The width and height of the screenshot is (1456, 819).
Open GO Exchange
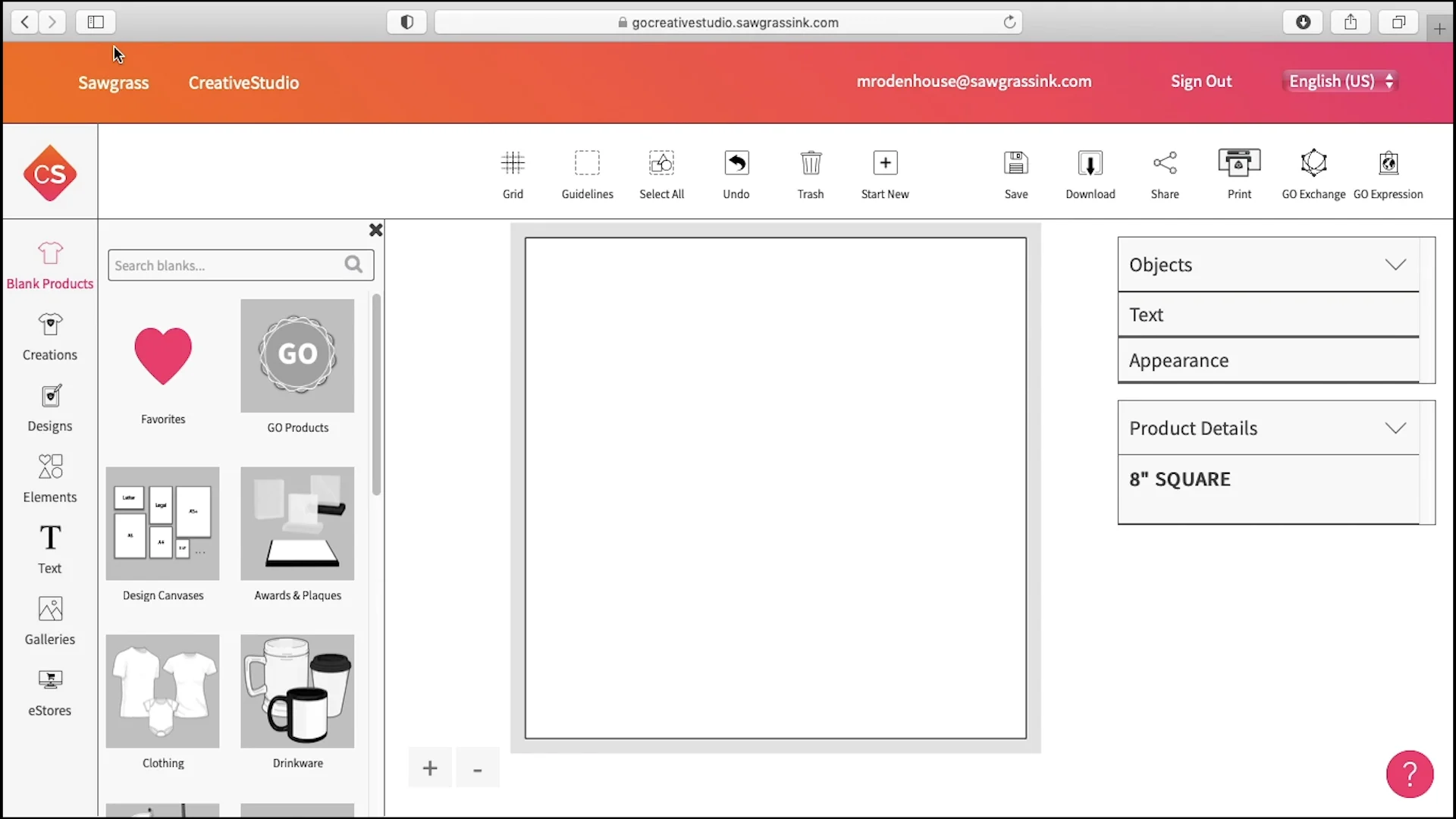(x=1313, y=164)
